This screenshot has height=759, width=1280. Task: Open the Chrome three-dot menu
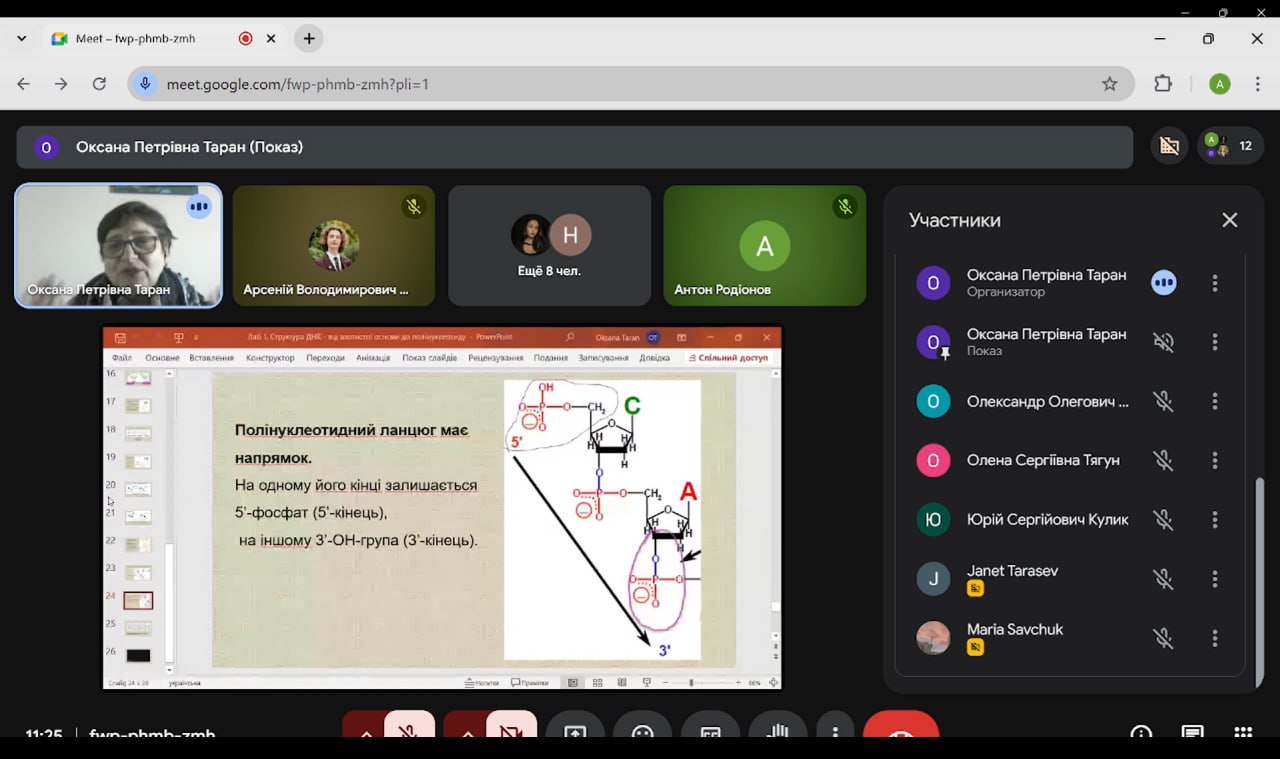tap(1258, 84)
